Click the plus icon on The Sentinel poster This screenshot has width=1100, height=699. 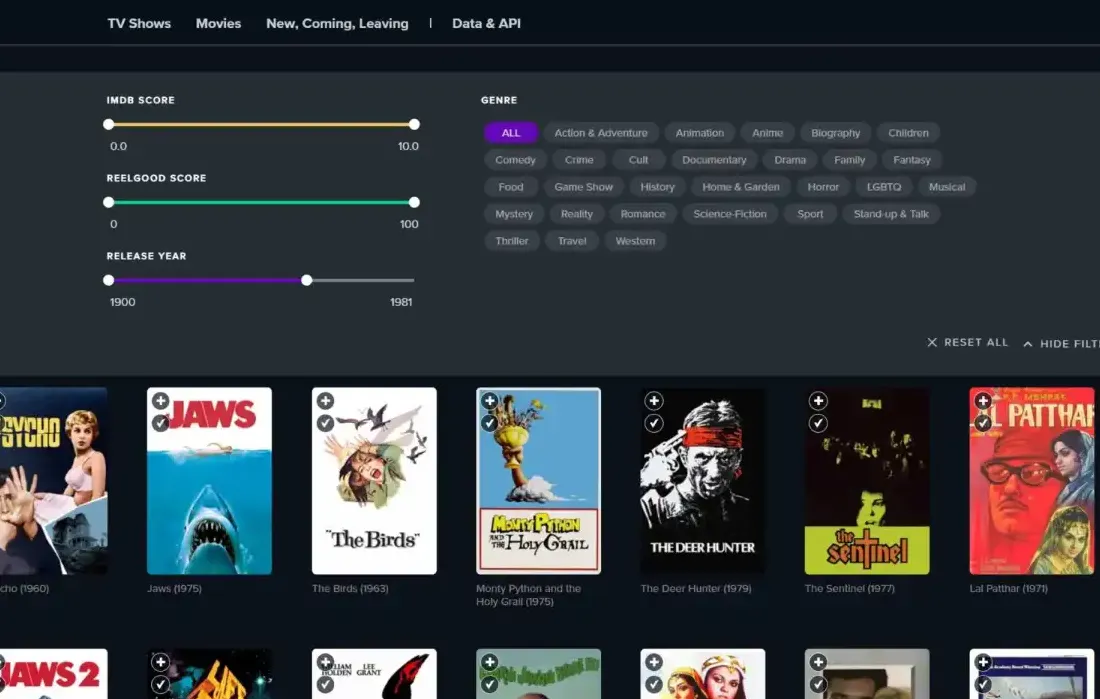(818, 400)
